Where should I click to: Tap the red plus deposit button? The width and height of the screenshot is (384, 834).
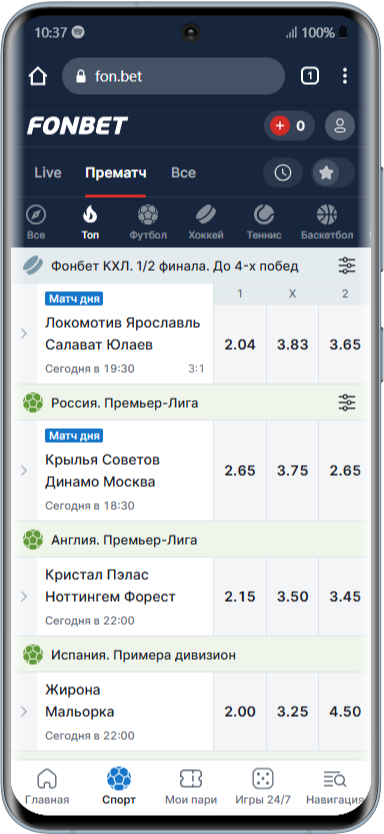click(280, 126)
